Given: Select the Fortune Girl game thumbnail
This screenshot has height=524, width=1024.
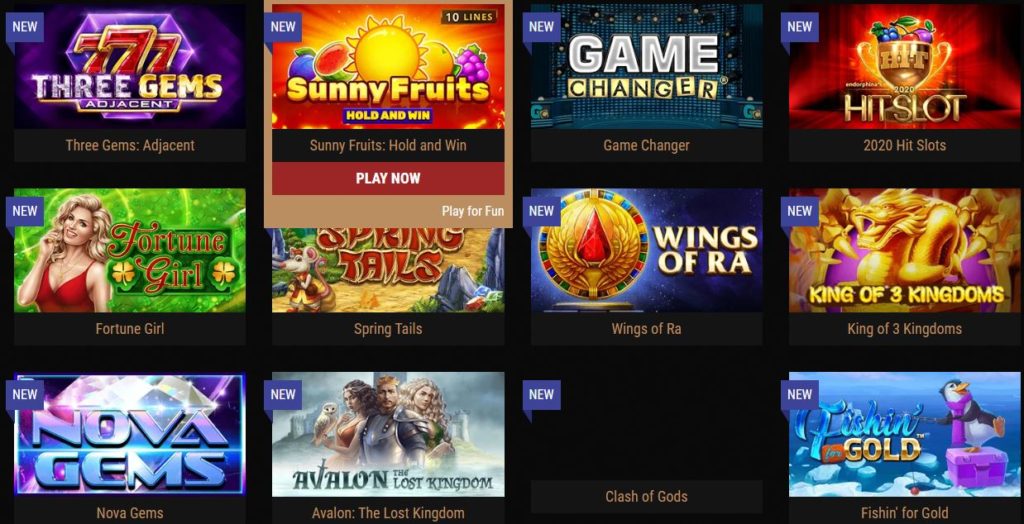Looking at the screenshot, I should [130, 250].
